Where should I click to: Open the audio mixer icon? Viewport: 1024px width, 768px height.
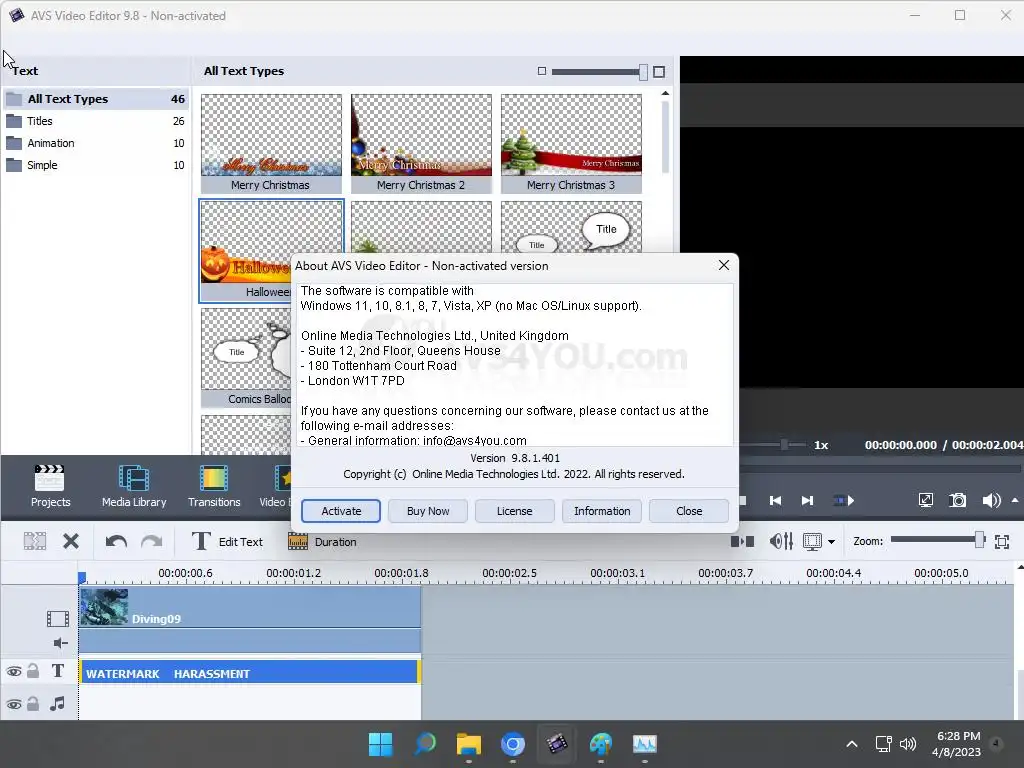781,541
